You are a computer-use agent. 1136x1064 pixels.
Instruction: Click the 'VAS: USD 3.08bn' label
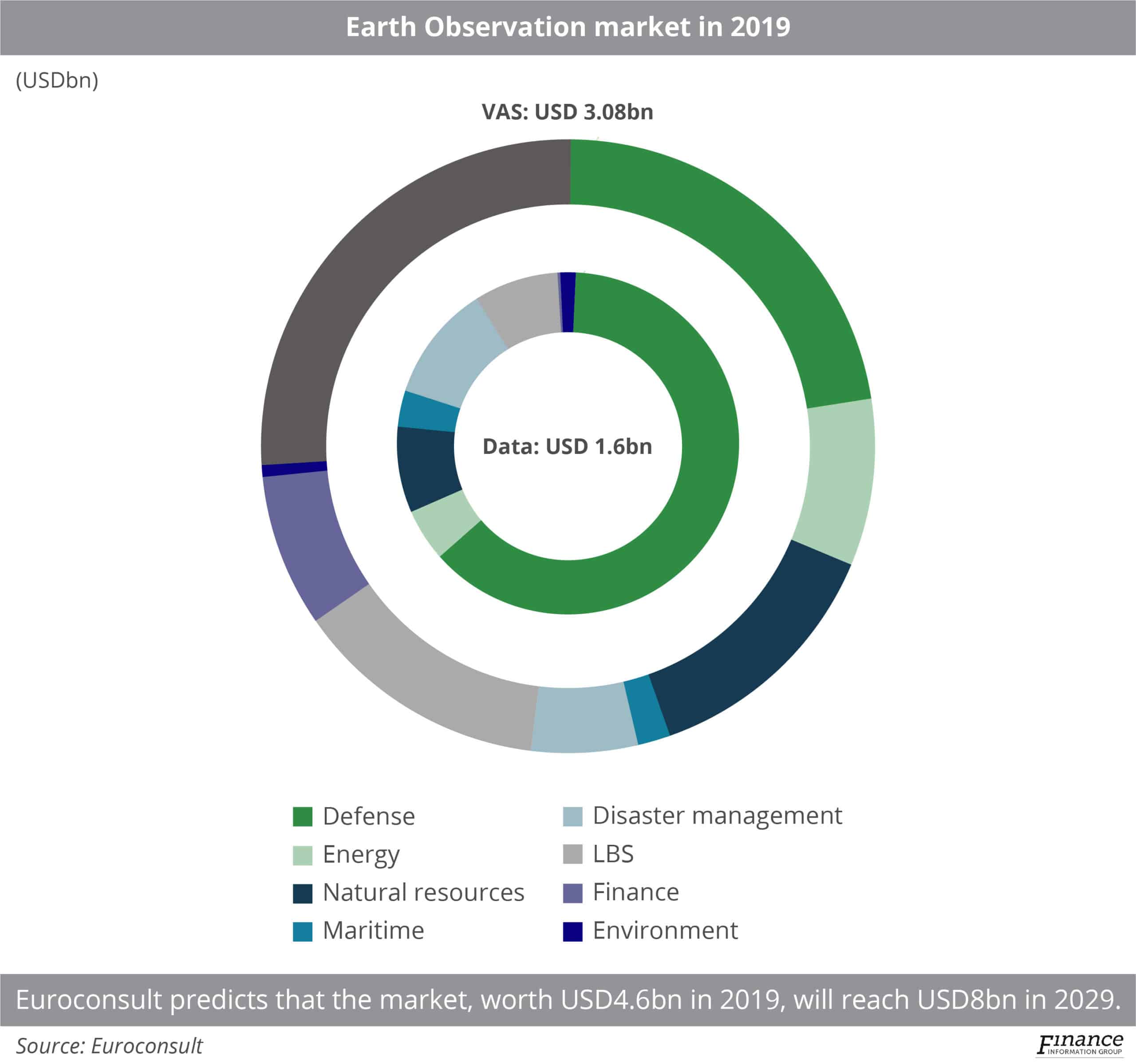pyautogui.click(x=568, y=113)
